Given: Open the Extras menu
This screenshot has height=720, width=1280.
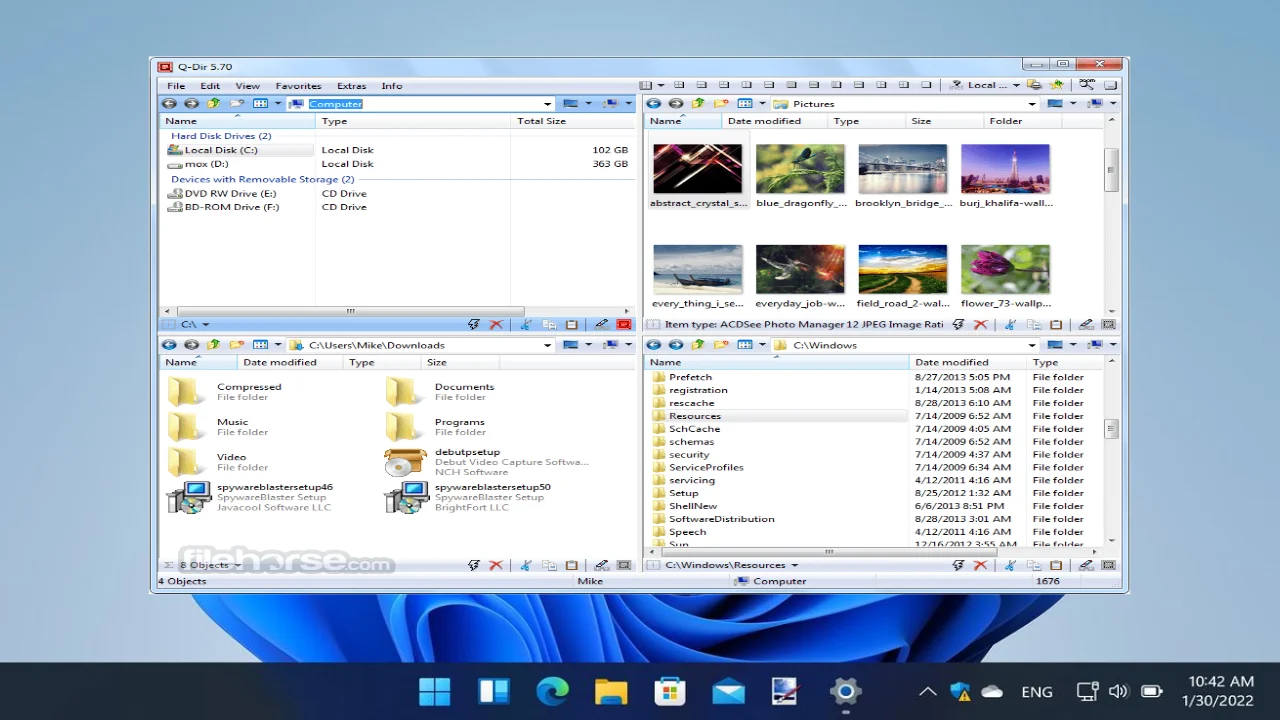Looking at the screenshot, I should click(351, 86).
